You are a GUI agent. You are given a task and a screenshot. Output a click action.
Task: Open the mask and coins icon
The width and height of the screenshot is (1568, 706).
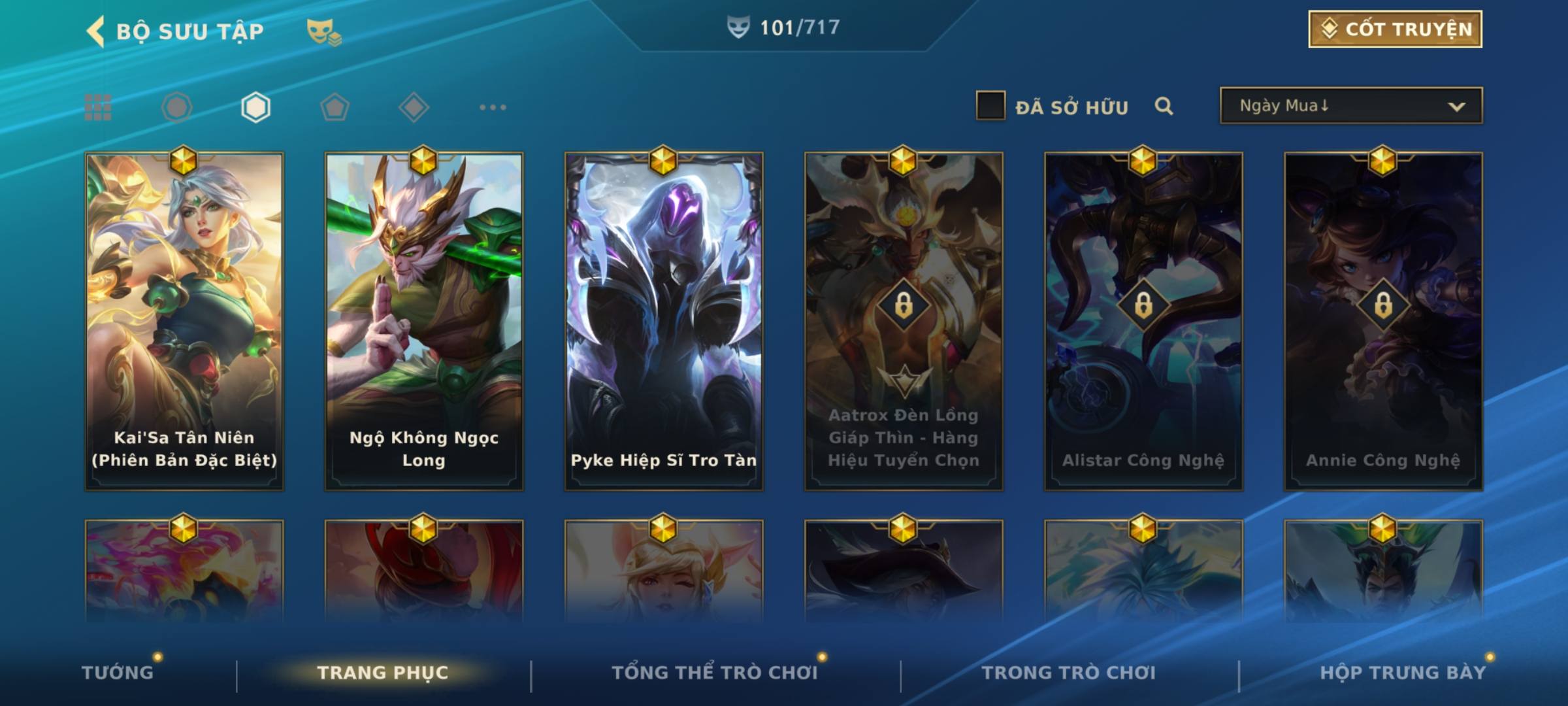tap(324, 32)
